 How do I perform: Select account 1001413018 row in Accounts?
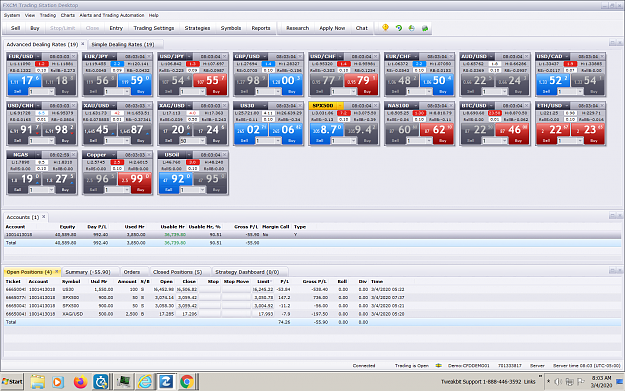[x=313, y=234]
